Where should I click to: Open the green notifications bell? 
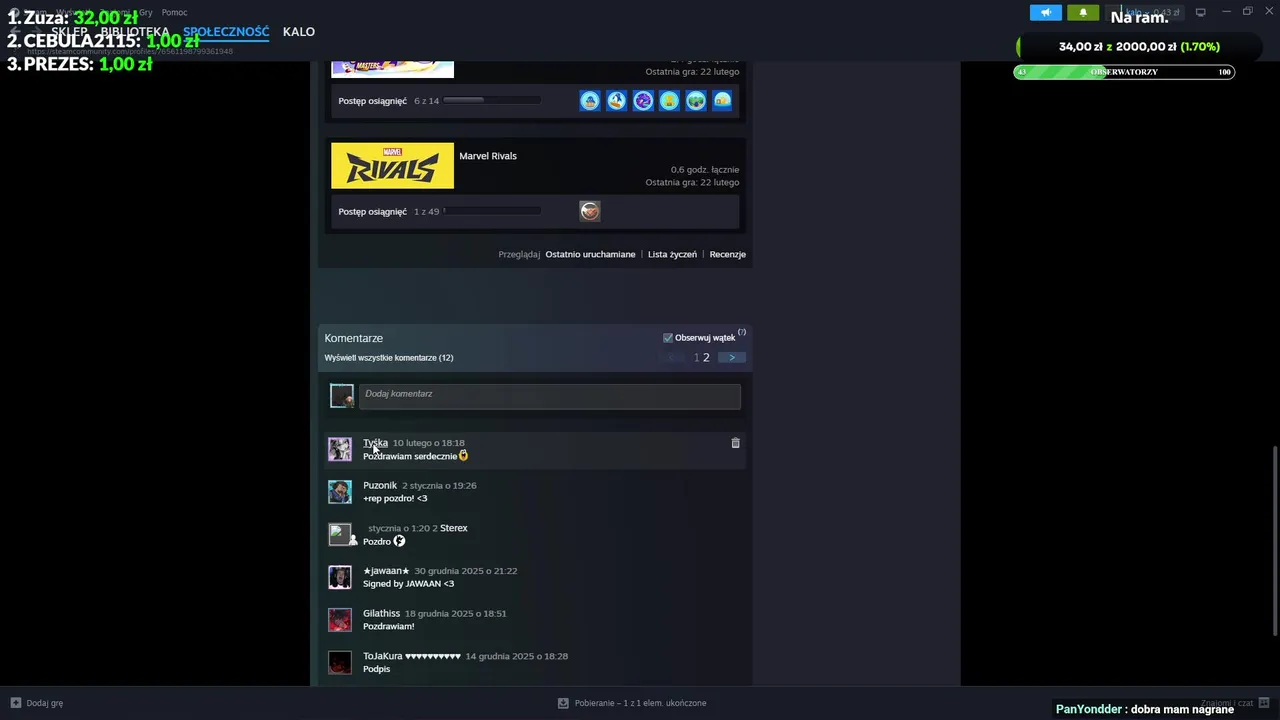coord(1082,13)
